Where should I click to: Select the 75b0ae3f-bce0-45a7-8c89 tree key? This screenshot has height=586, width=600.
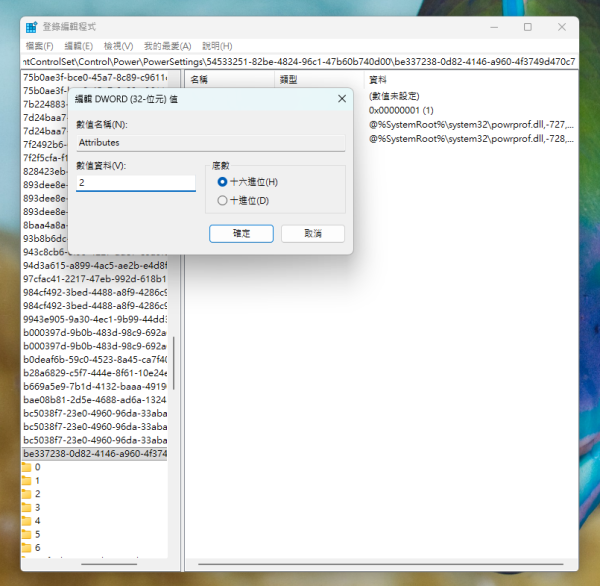point(95,77)
